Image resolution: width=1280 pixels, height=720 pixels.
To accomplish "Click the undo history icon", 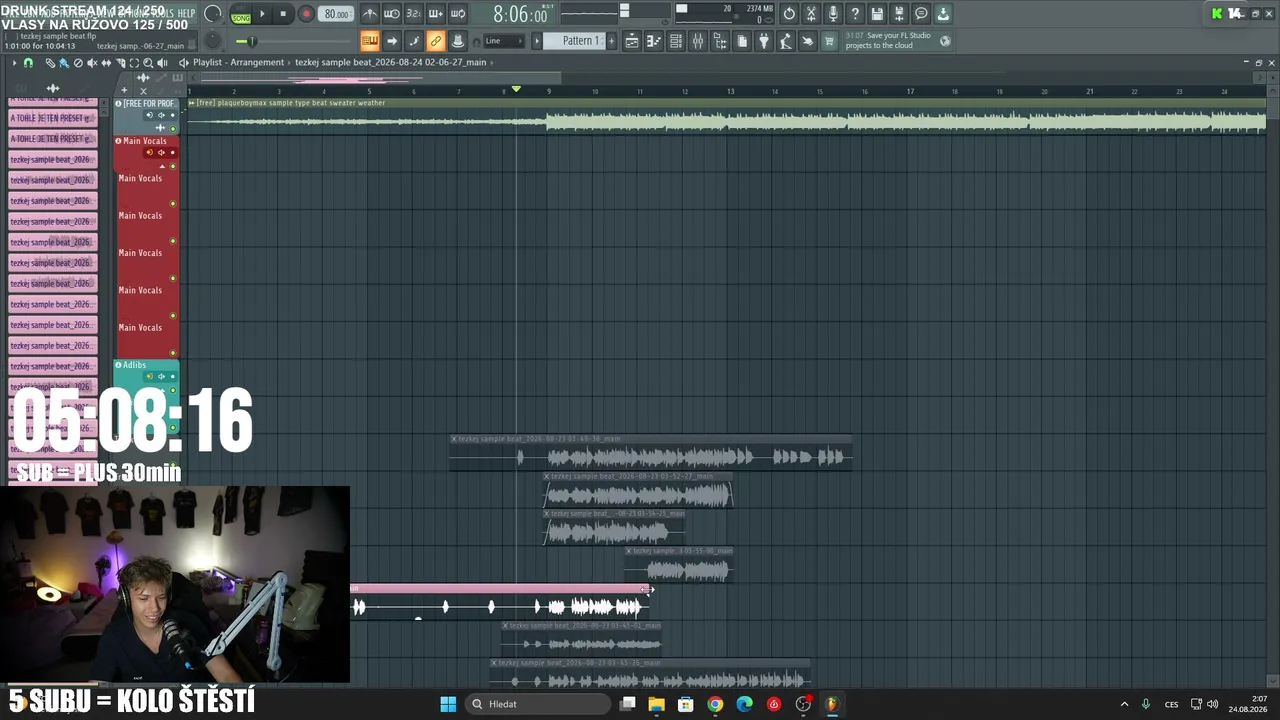I will [789, 14].
